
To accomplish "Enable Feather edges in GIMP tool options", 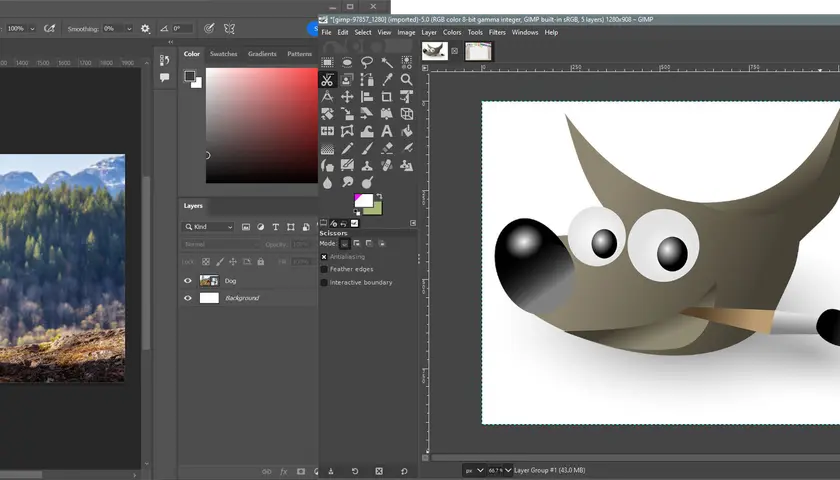I will point(324,269).
